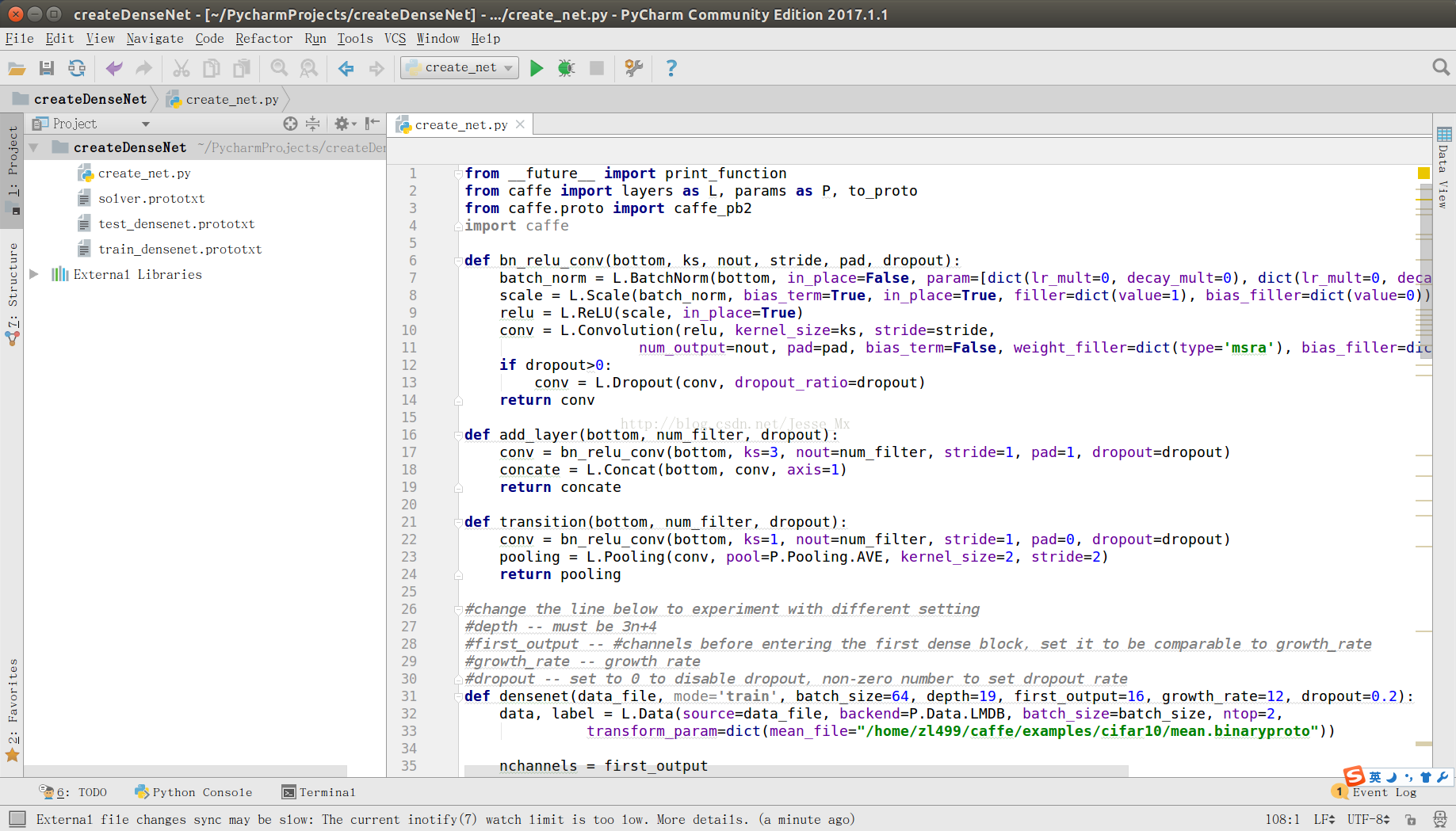The image size is (1456, 831).
Task: Click the yellow inspection status indicator
Action: pos(1424,173)
